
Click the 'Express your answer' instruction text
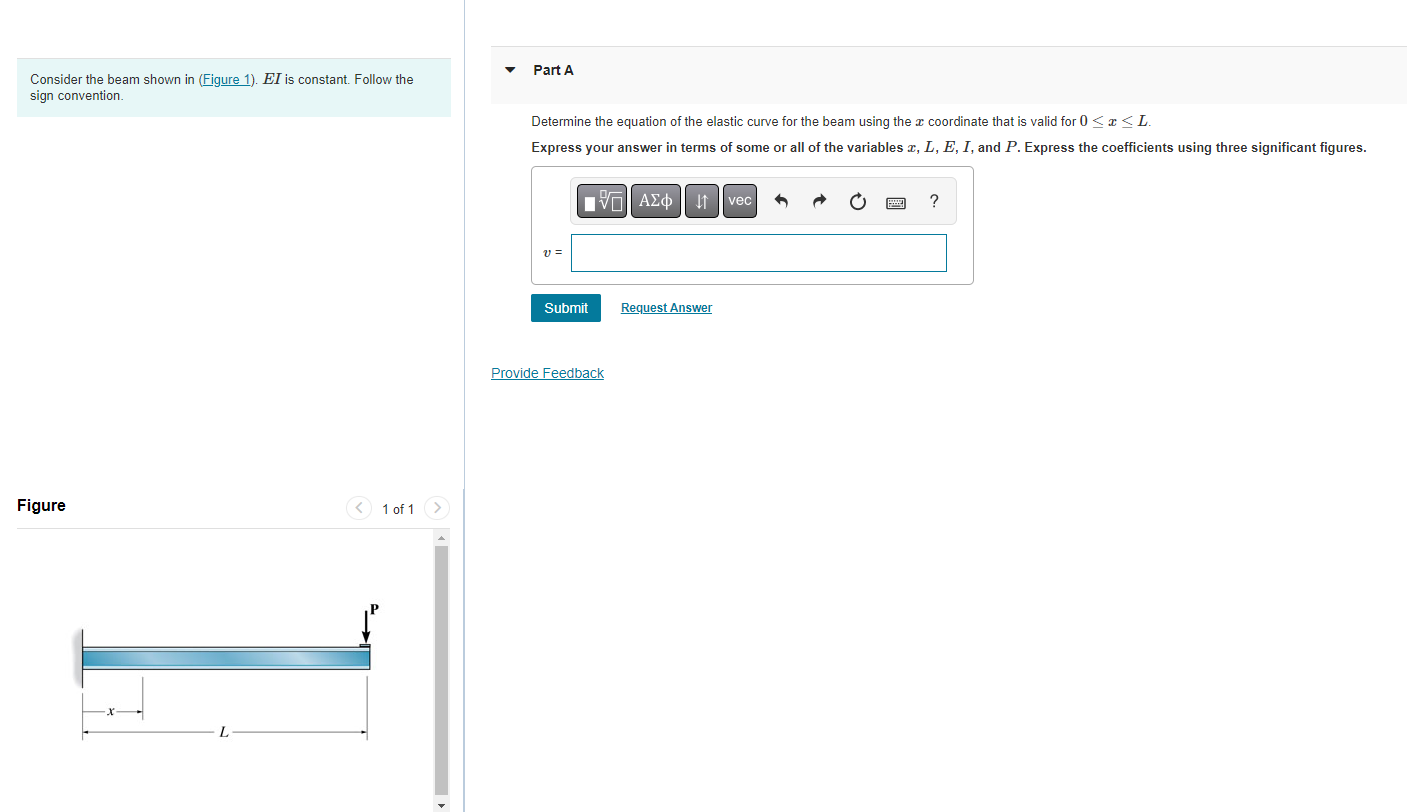click(x=948, y=147)
